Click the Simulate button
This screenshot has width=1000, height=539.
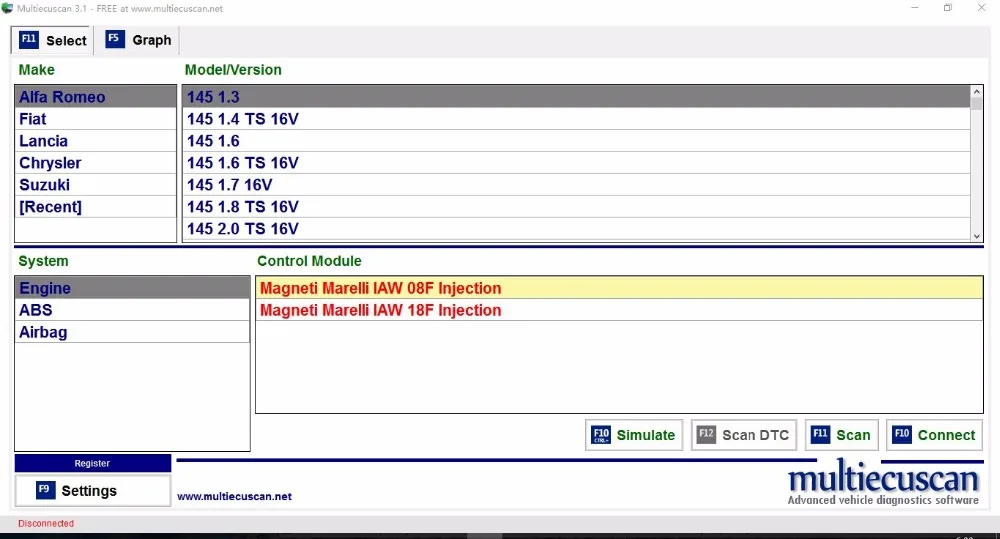point(634,435)
